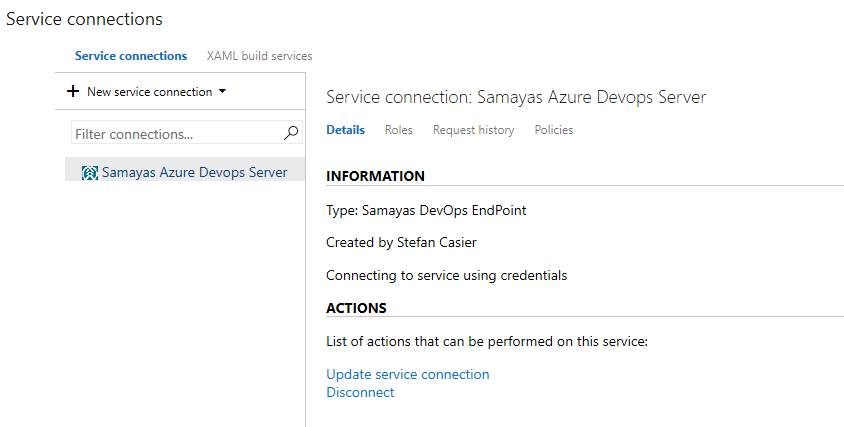844x427 pixels.
Task: Click the Type: Samayas DevOps EndPoint text
Action: (426, 211)
